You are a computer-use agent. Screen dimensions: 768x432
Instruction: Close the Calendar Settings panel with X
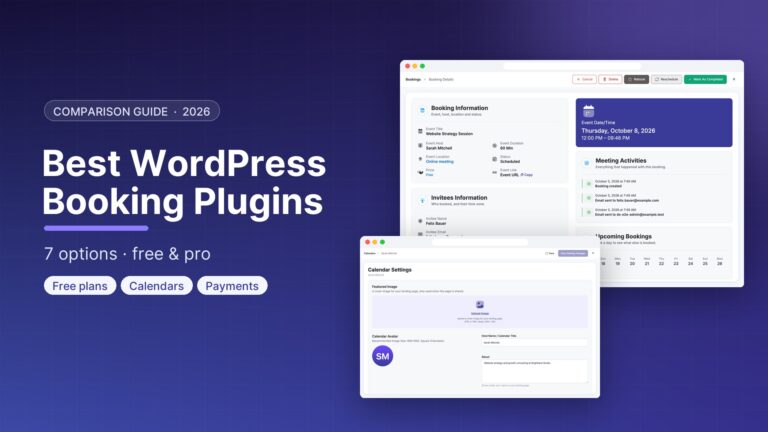593,253
